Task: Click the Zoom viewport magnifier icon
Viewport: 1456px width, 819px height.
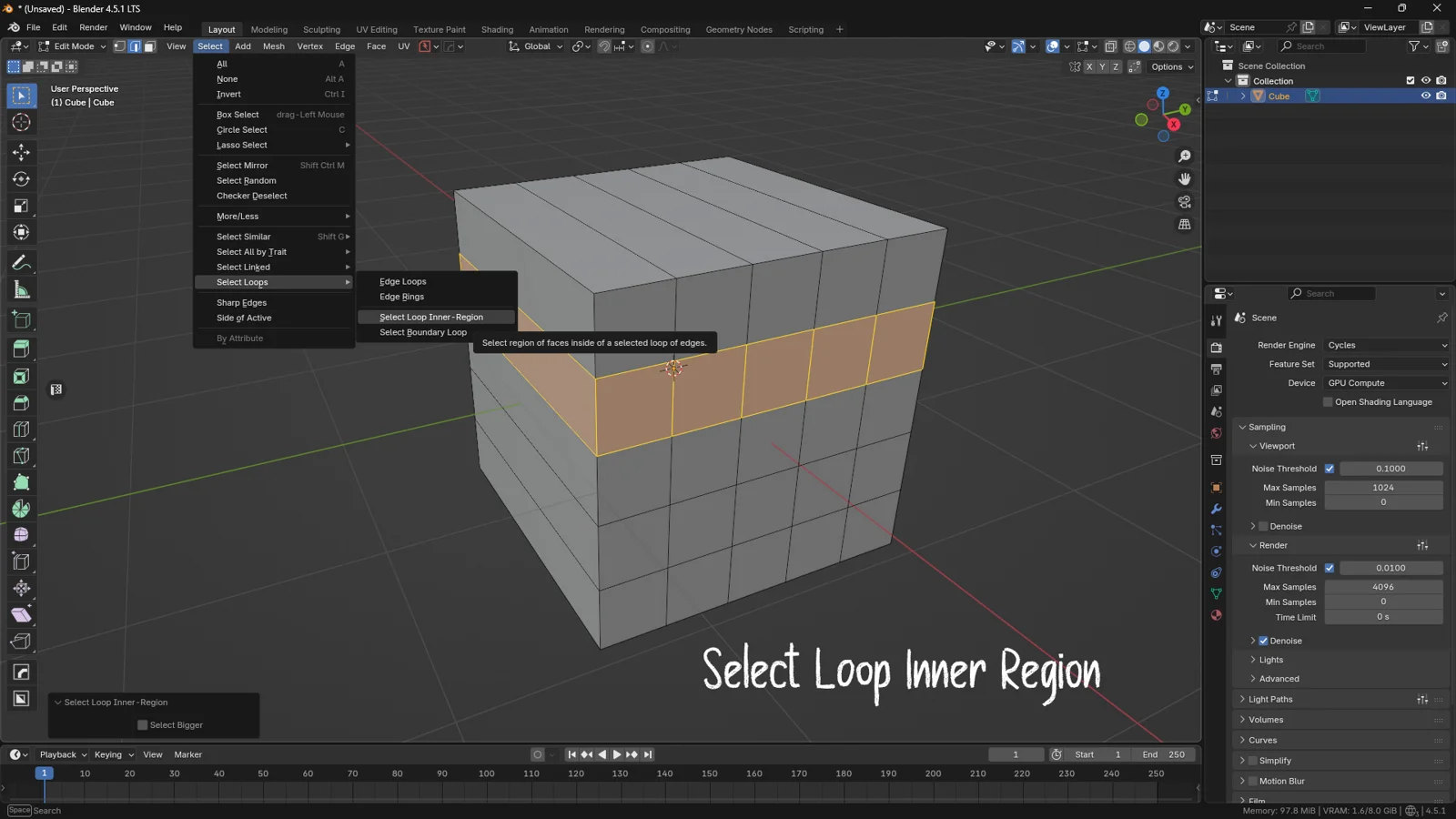Action: pyautogui.click(x=1184, y=157)
